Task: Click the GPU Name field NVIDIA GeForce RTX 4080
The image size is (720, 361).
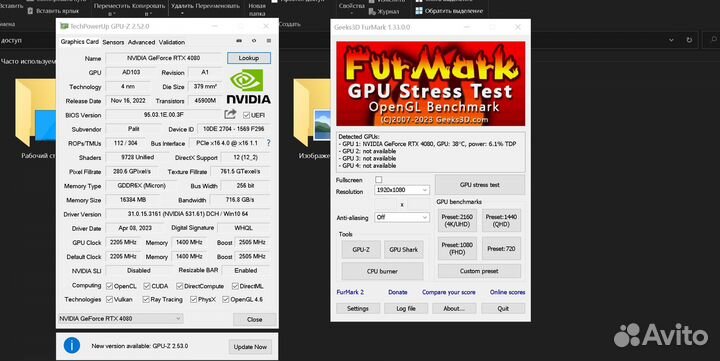Action: [163, 58]
